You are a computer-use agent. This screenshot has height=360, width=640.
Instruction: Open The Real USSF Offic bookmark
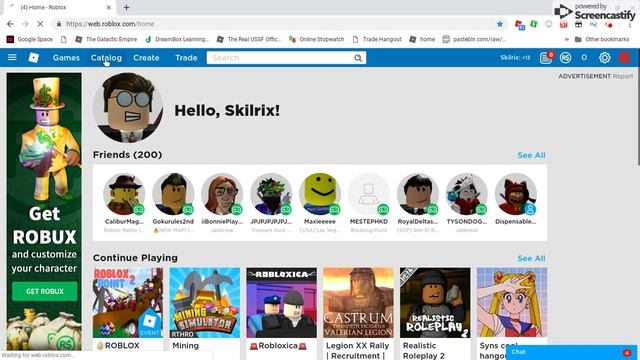(x=249, y=39)
